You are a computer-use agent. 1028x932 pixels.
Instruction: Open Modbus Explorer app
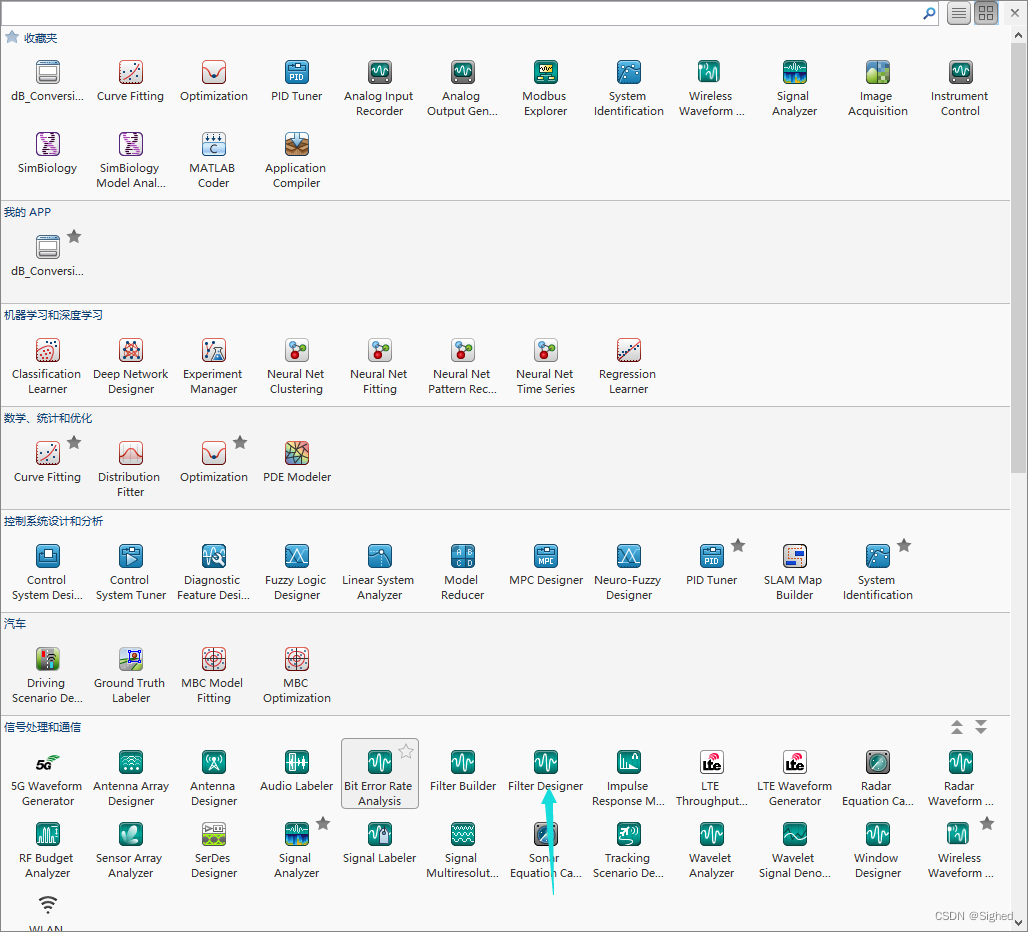pyautogui.click(x=545, y=88)
